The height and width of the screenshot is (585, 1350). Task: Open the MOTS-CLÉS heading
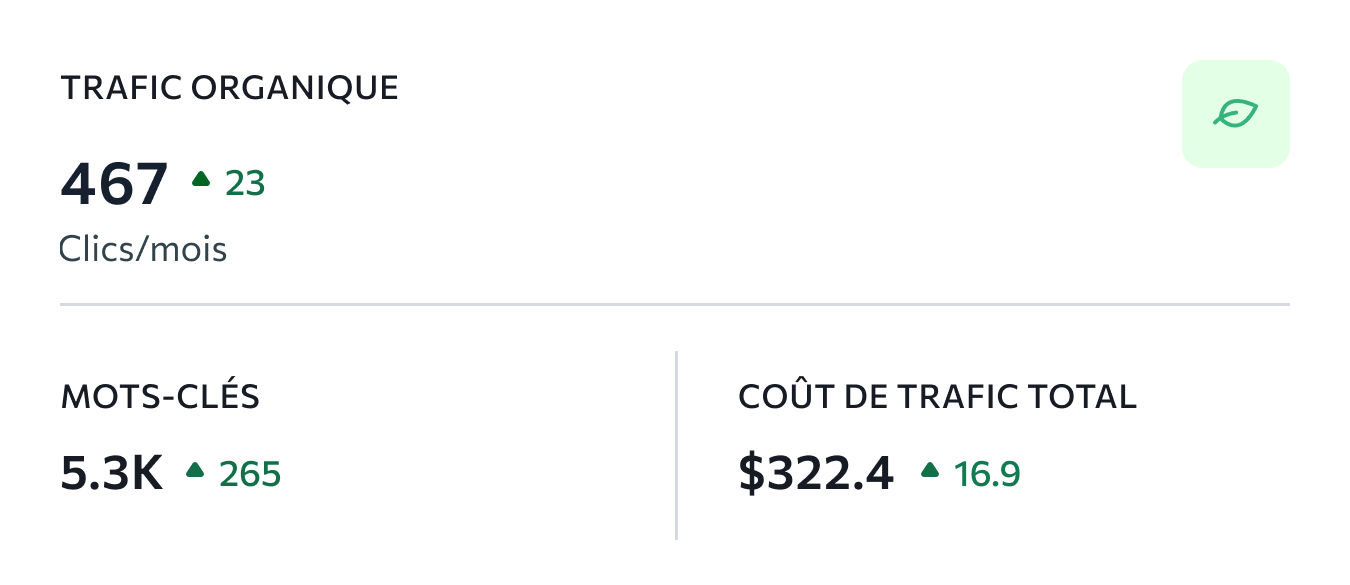(x=160, y=397)
